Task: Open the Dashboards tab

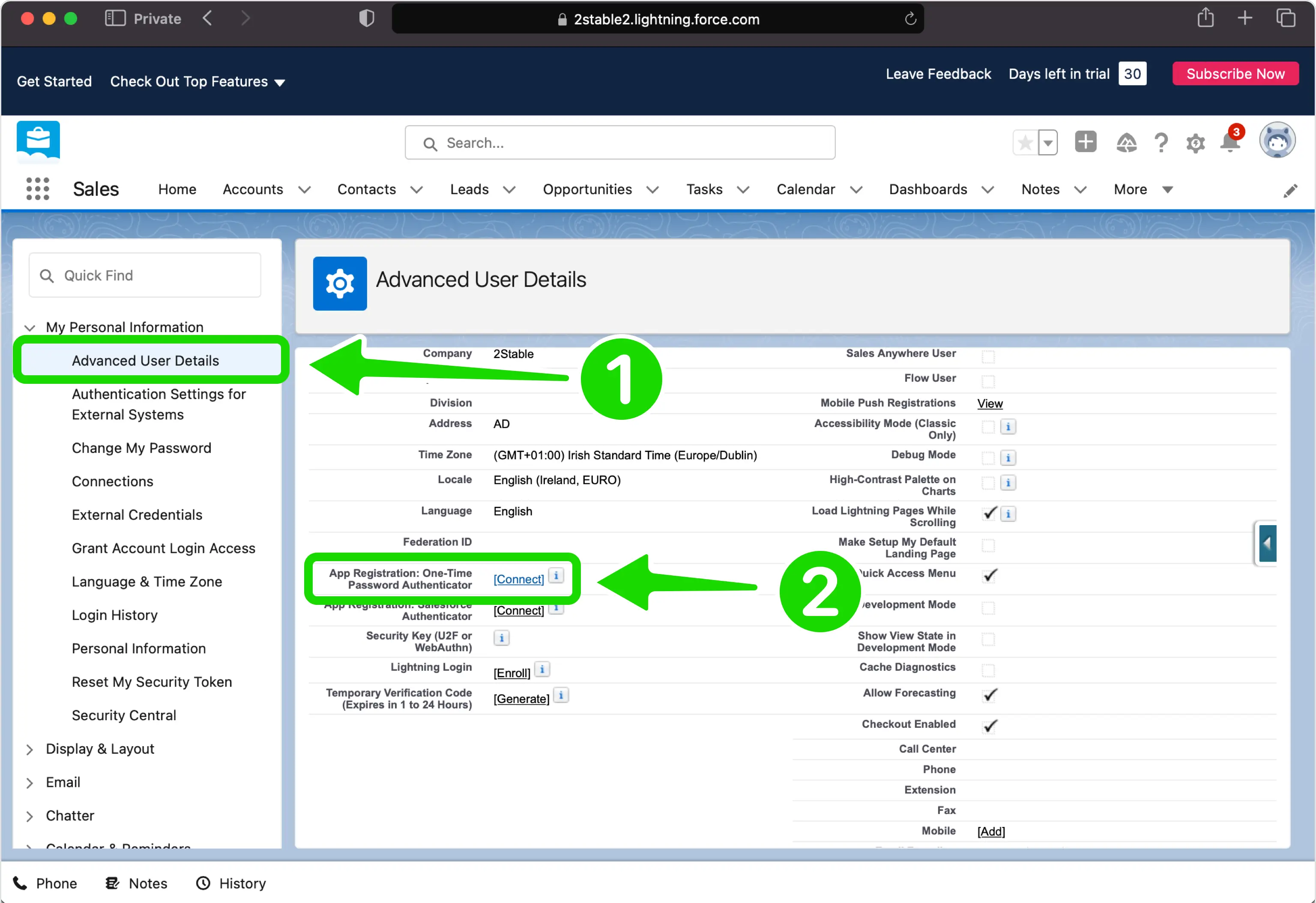Action: click(927, 189)
